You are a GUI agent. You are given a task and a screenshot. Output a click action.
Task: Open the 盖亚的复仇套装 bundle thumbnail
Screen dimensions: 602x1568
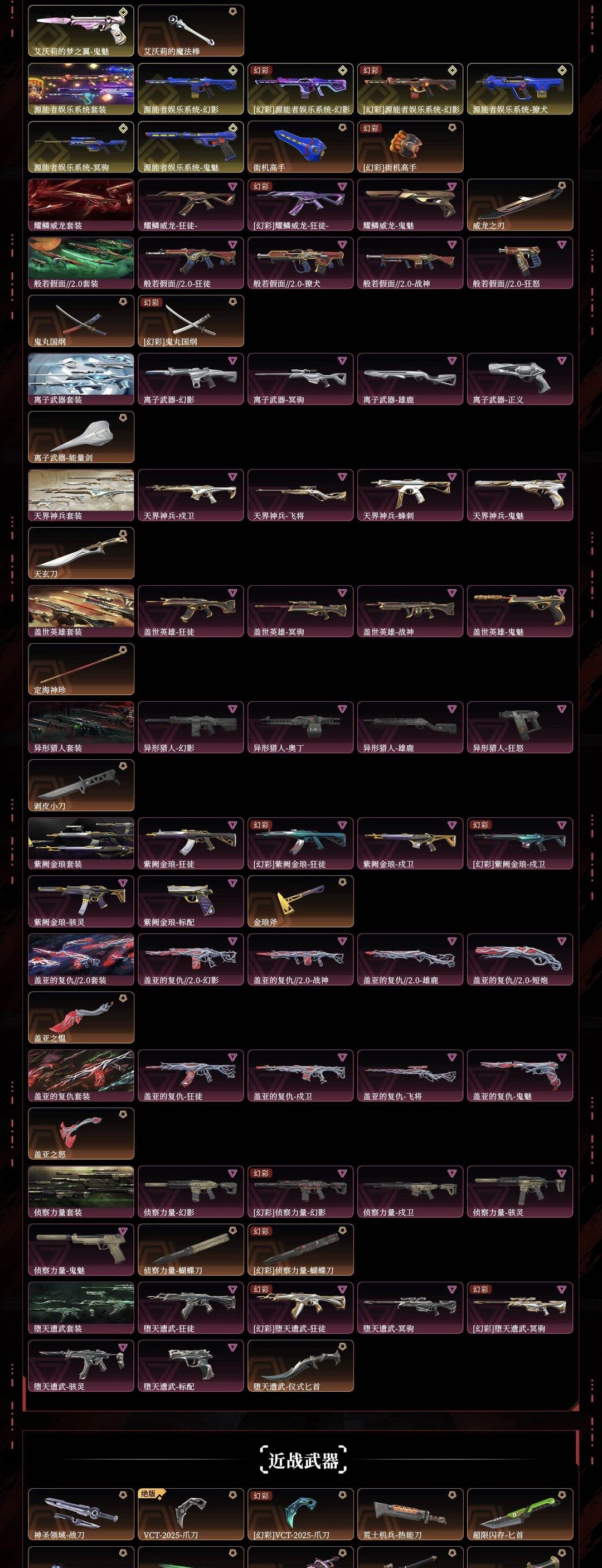click(81, 1075)
